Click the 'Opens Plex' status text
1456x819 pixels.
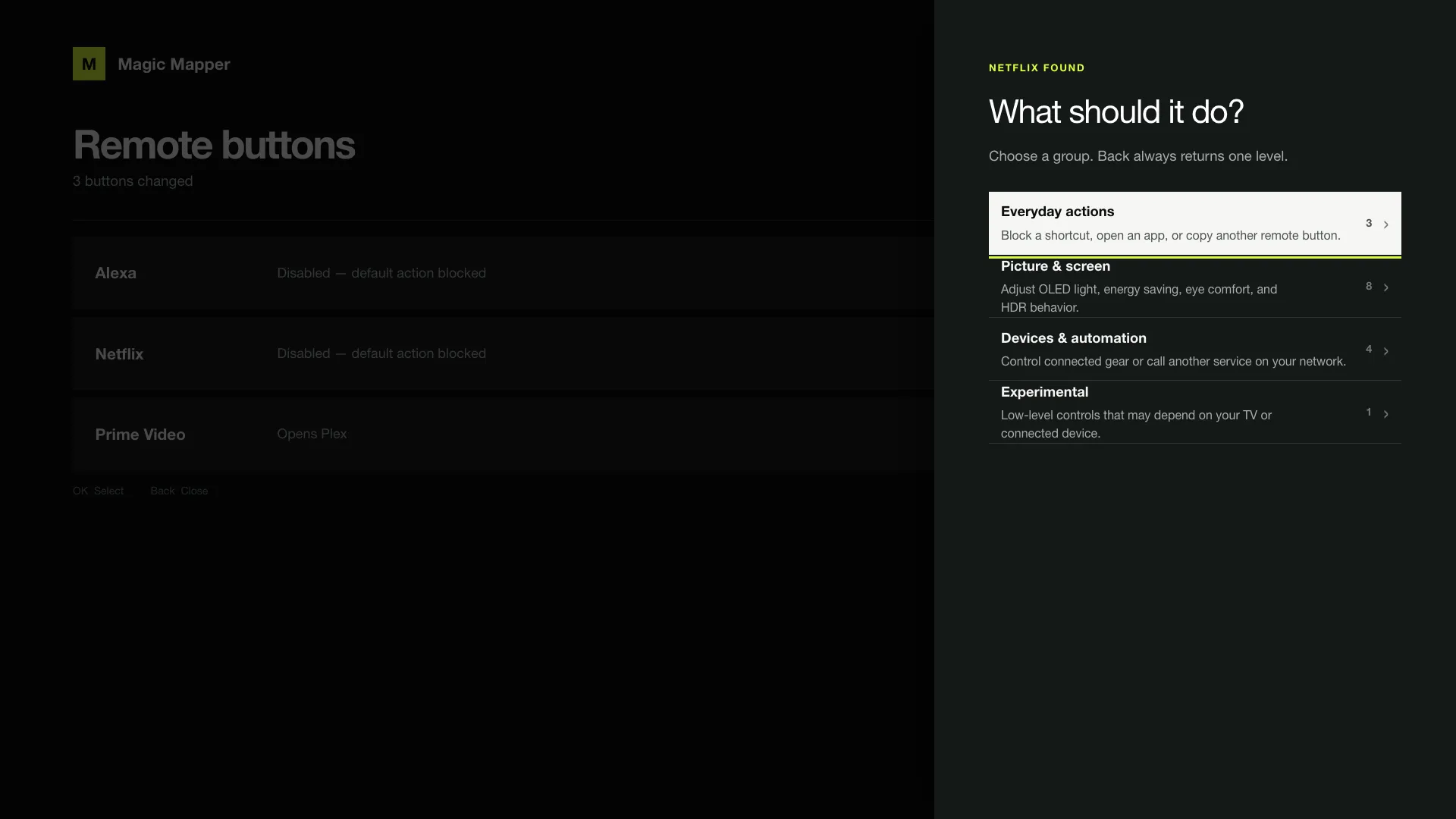click(x=312, y=434)
